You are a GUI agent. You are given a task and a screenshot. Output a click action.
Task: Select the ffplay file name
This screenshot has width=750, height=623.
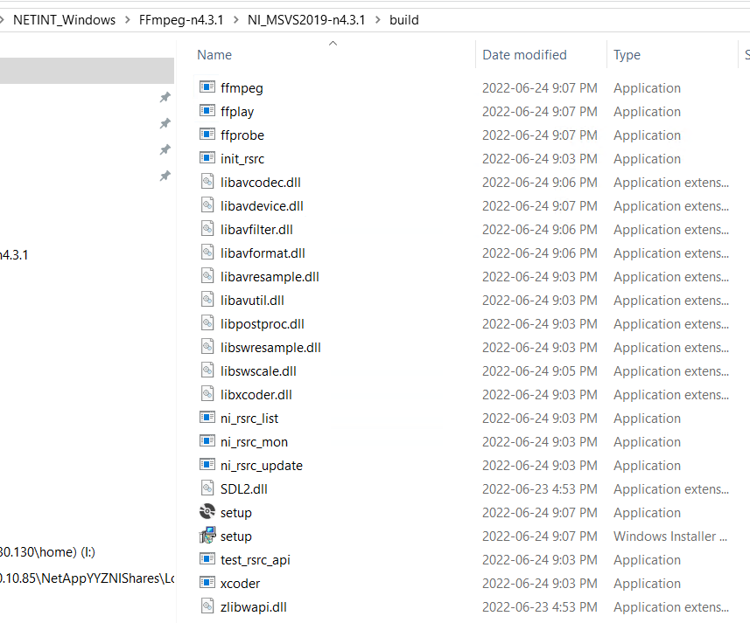[237, 111]
